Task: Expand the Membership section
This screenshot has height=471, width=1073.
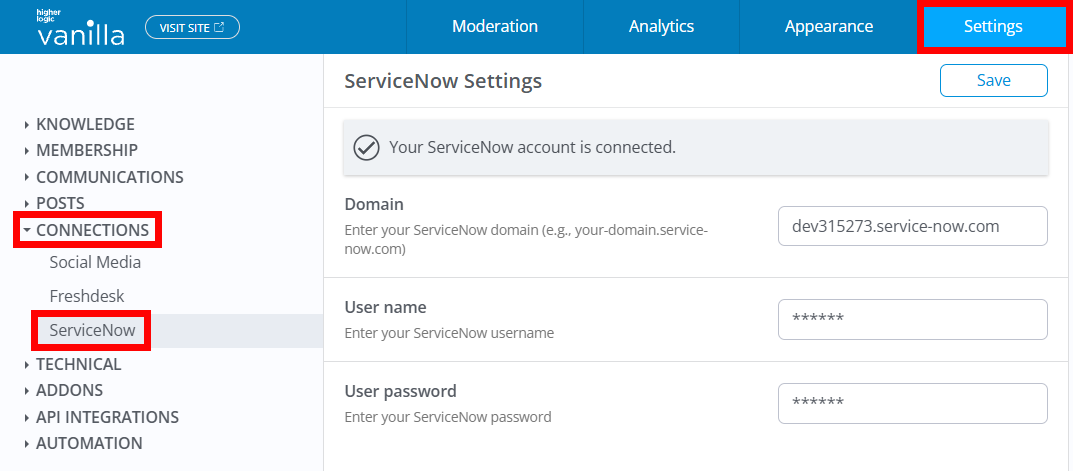Action: (x=87, y=150)
